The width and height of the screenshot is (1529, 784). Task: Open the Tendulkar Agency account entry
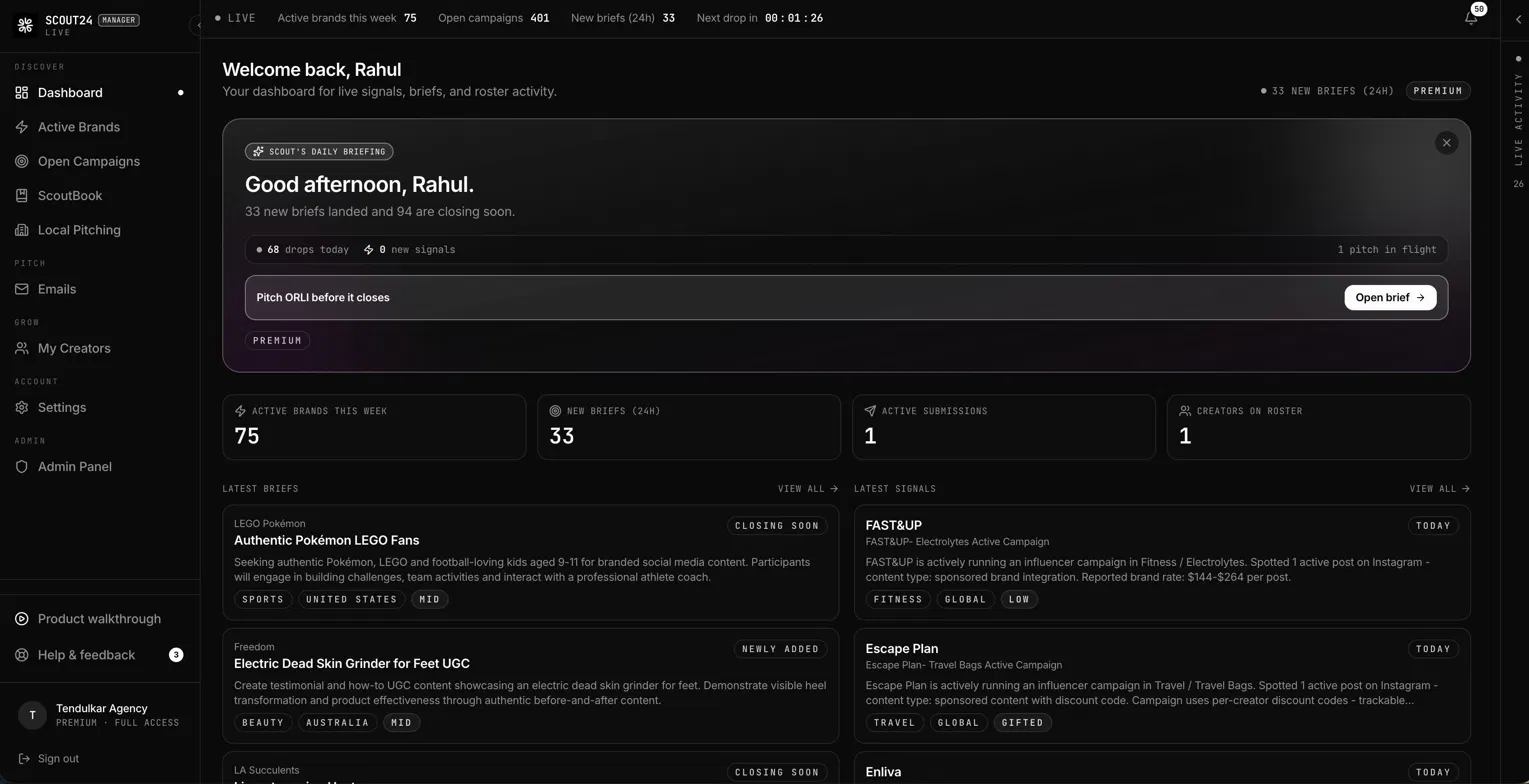tap(98, 715)
